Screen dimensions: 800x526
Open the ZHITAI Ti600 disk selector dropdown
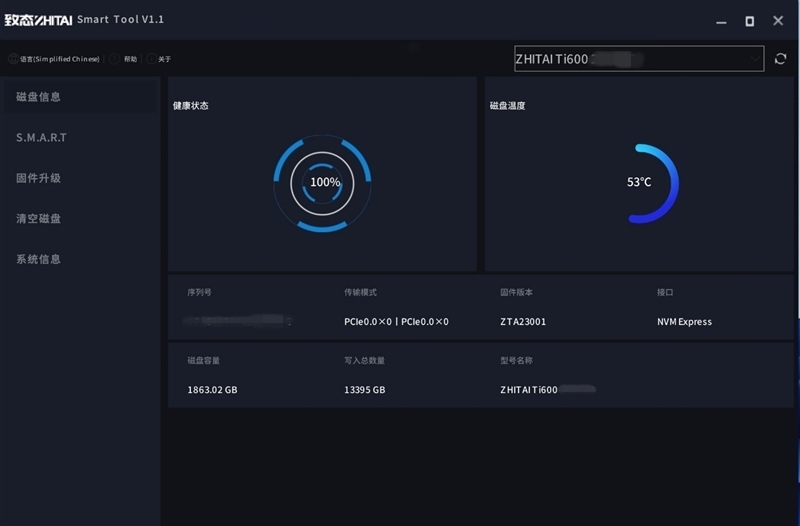[x=639, y=59]
